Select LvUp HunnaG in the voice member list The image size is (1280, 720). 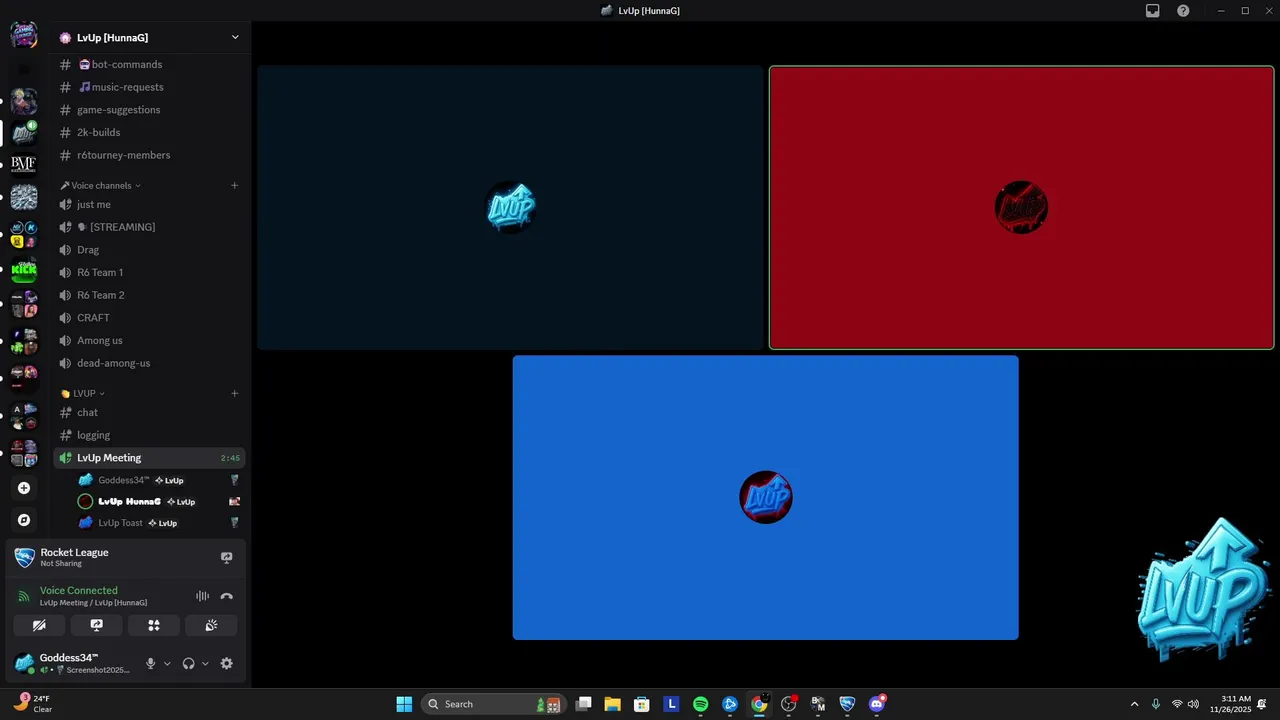pyautogui.click(x=159, y=501)
